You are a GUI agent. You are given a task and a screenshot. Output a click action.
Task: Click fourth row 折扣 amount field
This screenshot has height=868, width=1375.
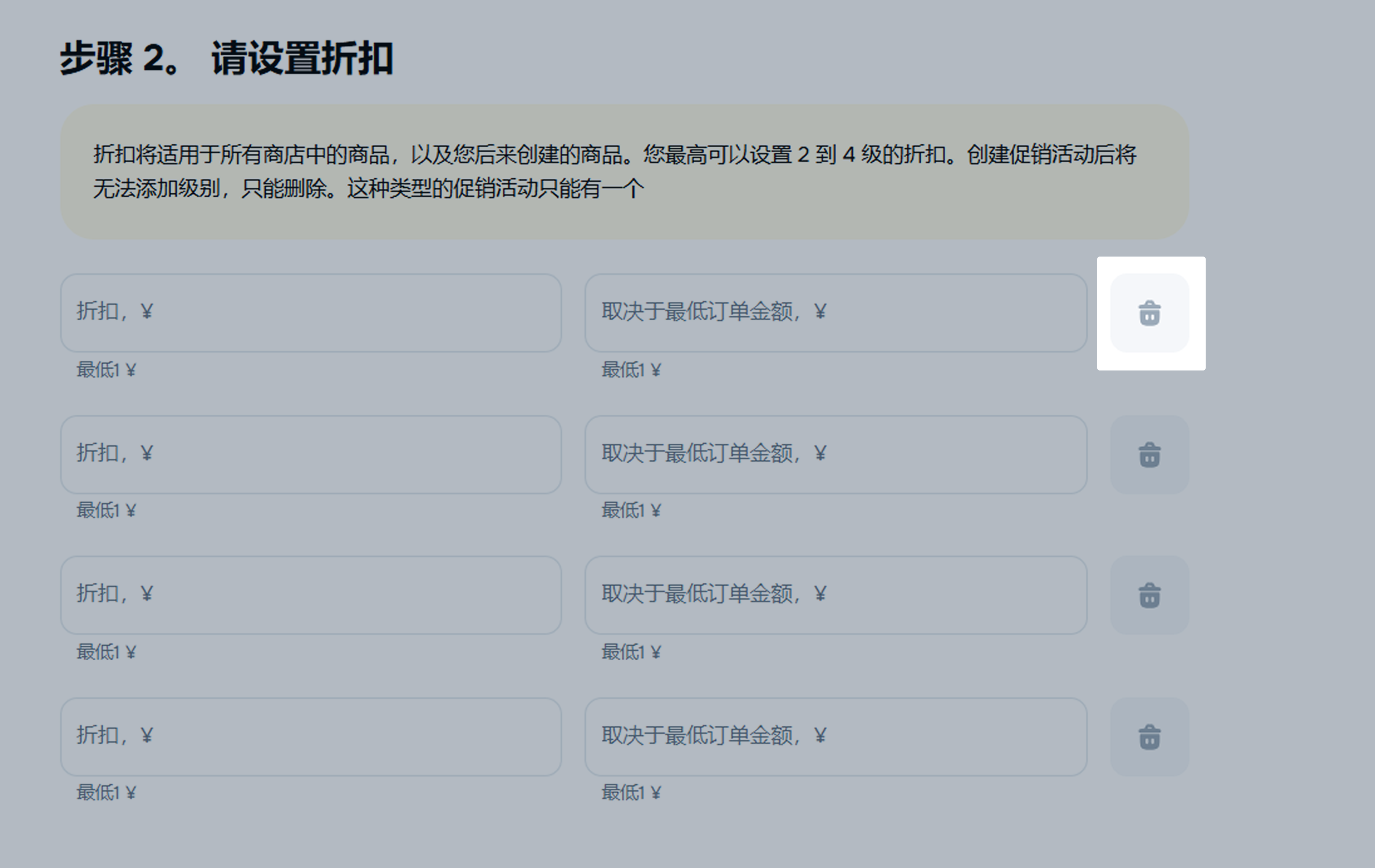tap(311, 736)
